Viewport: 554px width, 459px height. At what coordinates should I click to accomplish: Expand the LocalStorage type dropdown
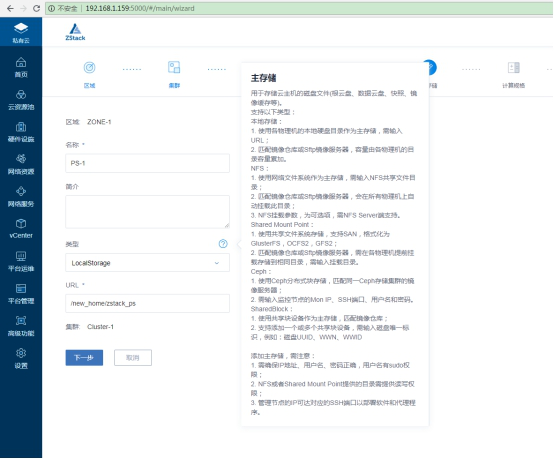coord(147,263)
